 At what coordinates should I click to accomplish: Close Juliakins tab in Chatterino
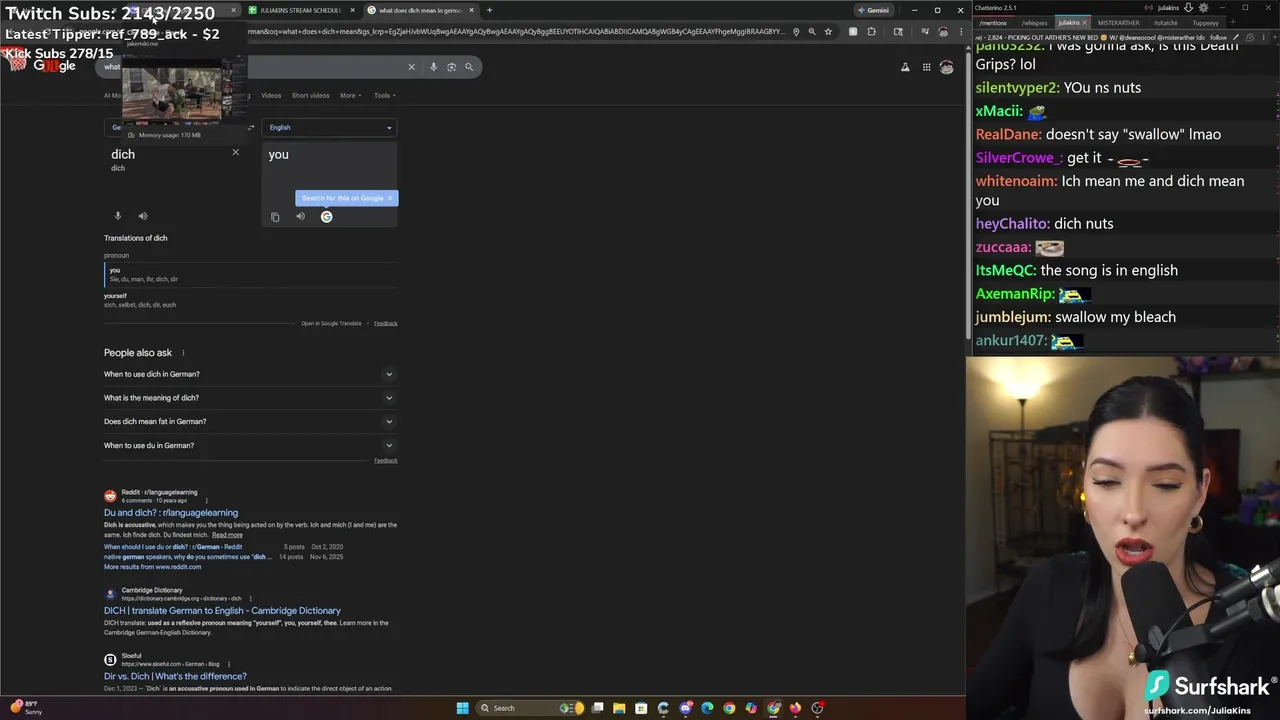1084,22
